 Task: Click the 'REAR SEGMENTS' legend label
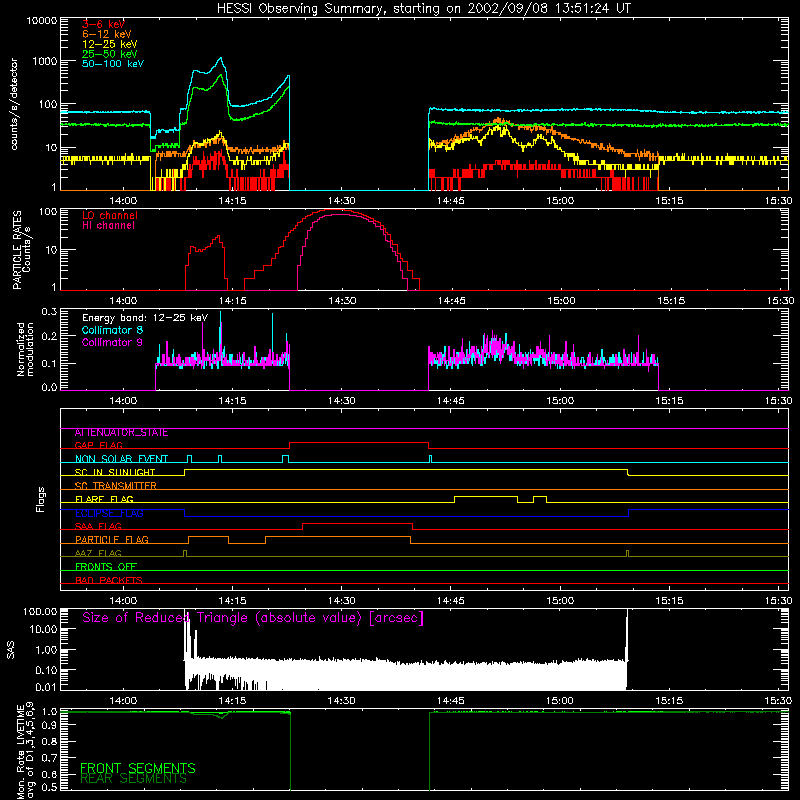pyautogui.click(x=134, y=779)
